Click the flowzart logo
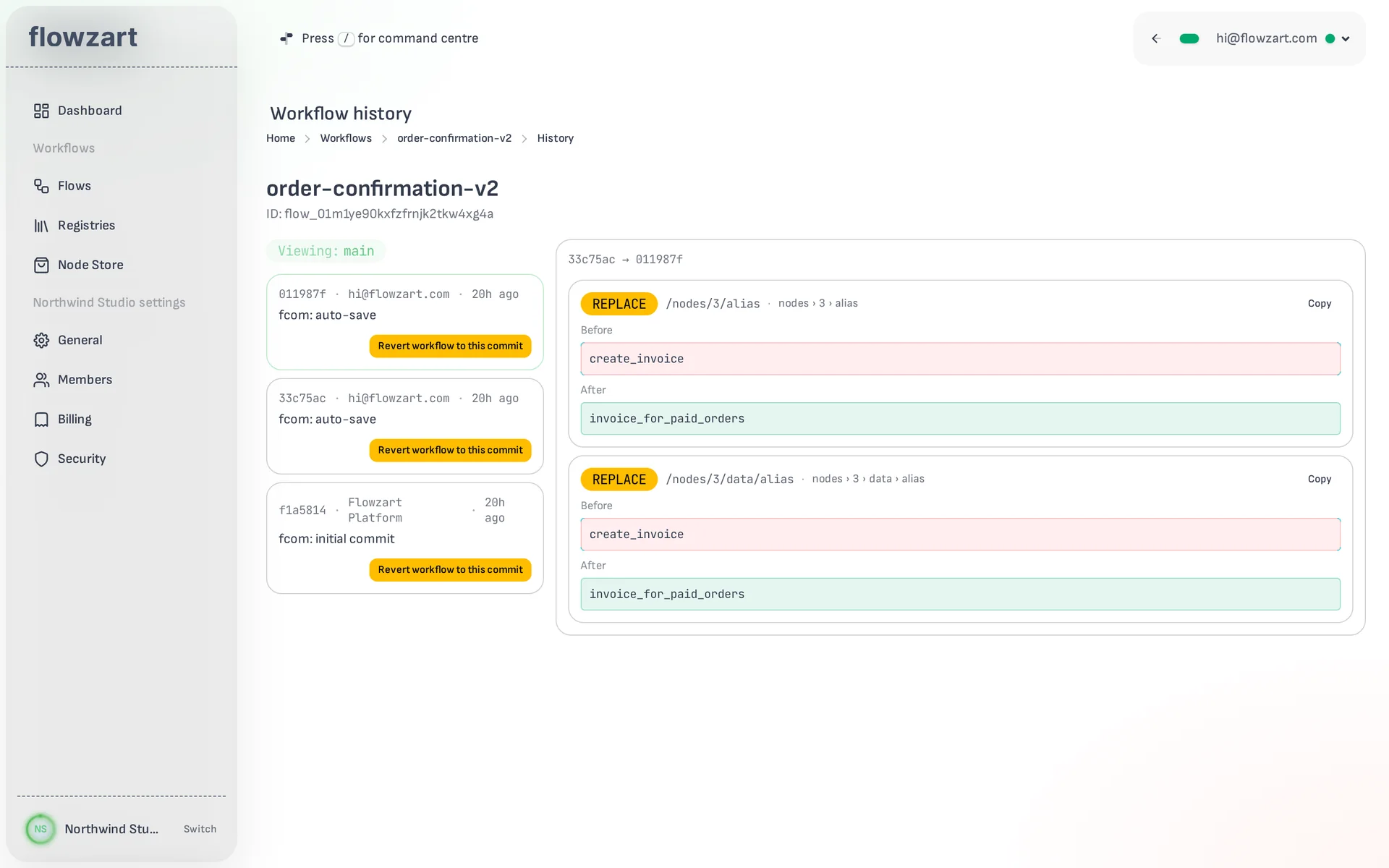This screenshot has width=1389, height=868. (83, 37)
